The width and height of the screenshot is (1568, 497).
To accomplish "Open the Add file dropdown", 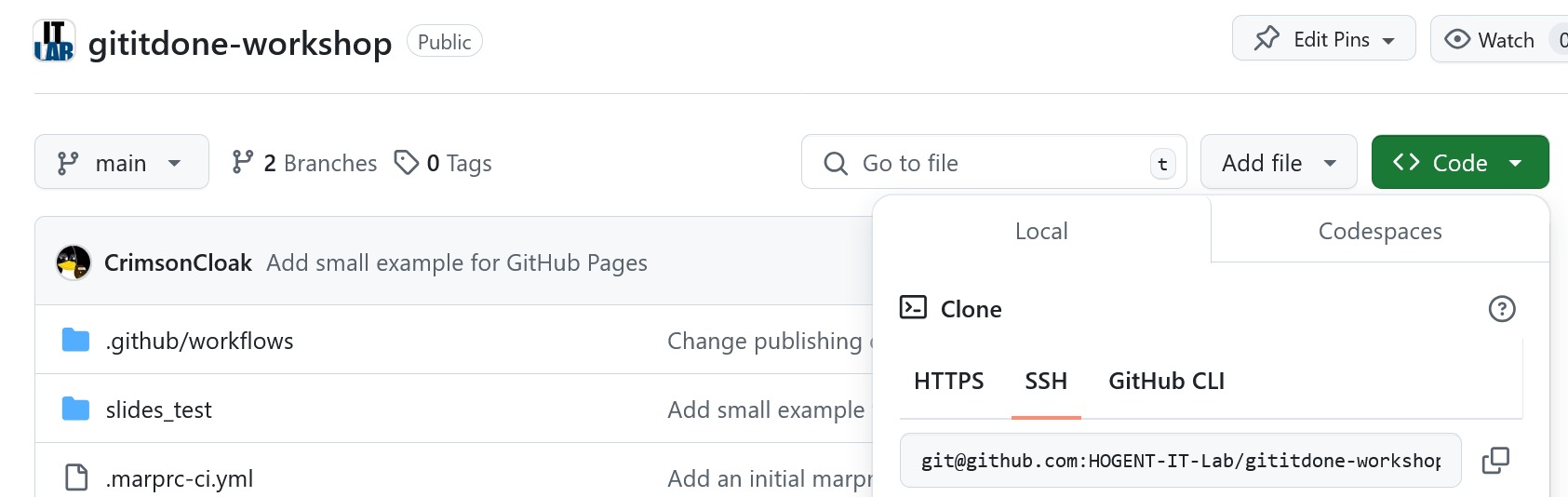I will pos(1279,162).
